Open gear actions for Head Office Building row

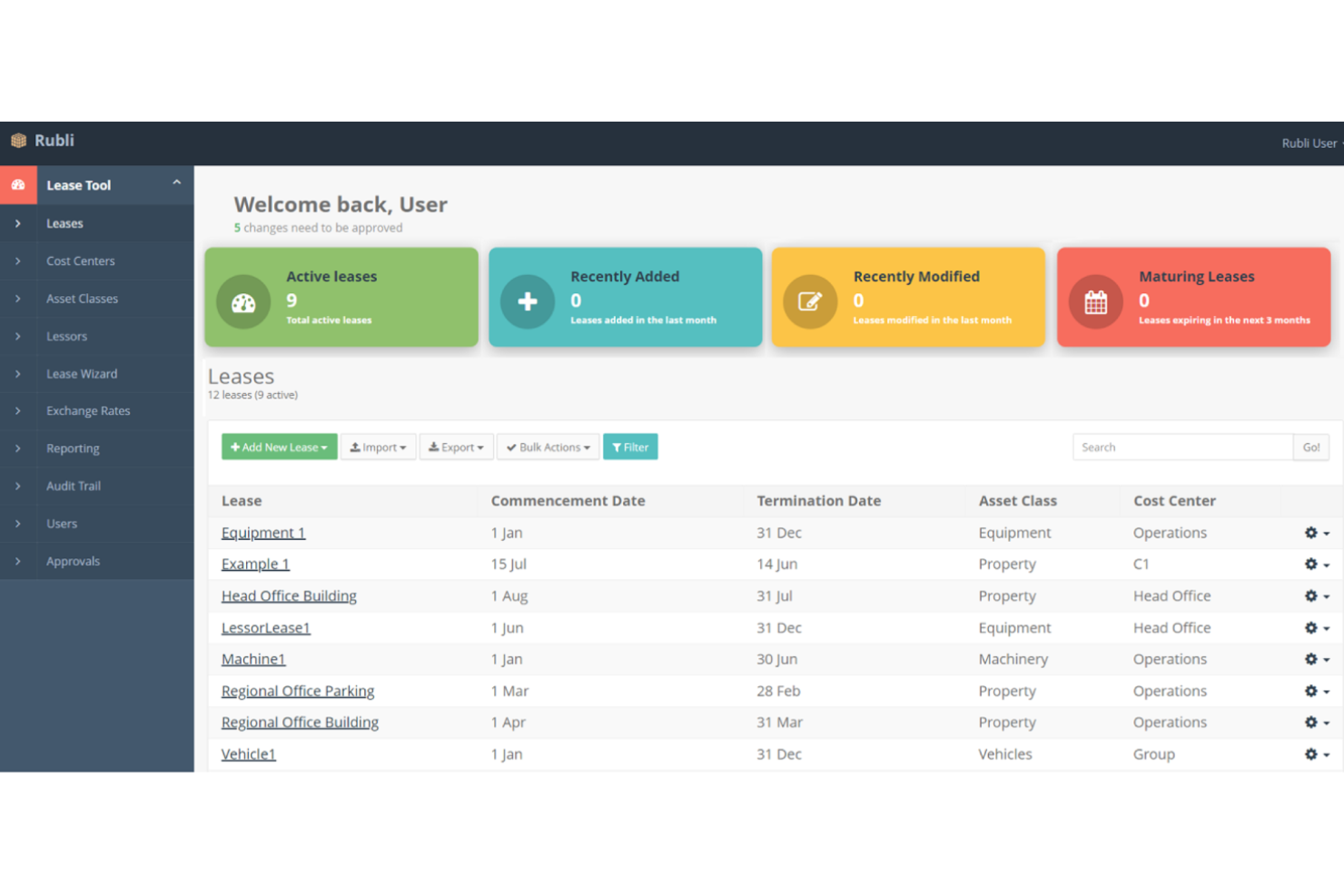click(x=1317, y=596)
